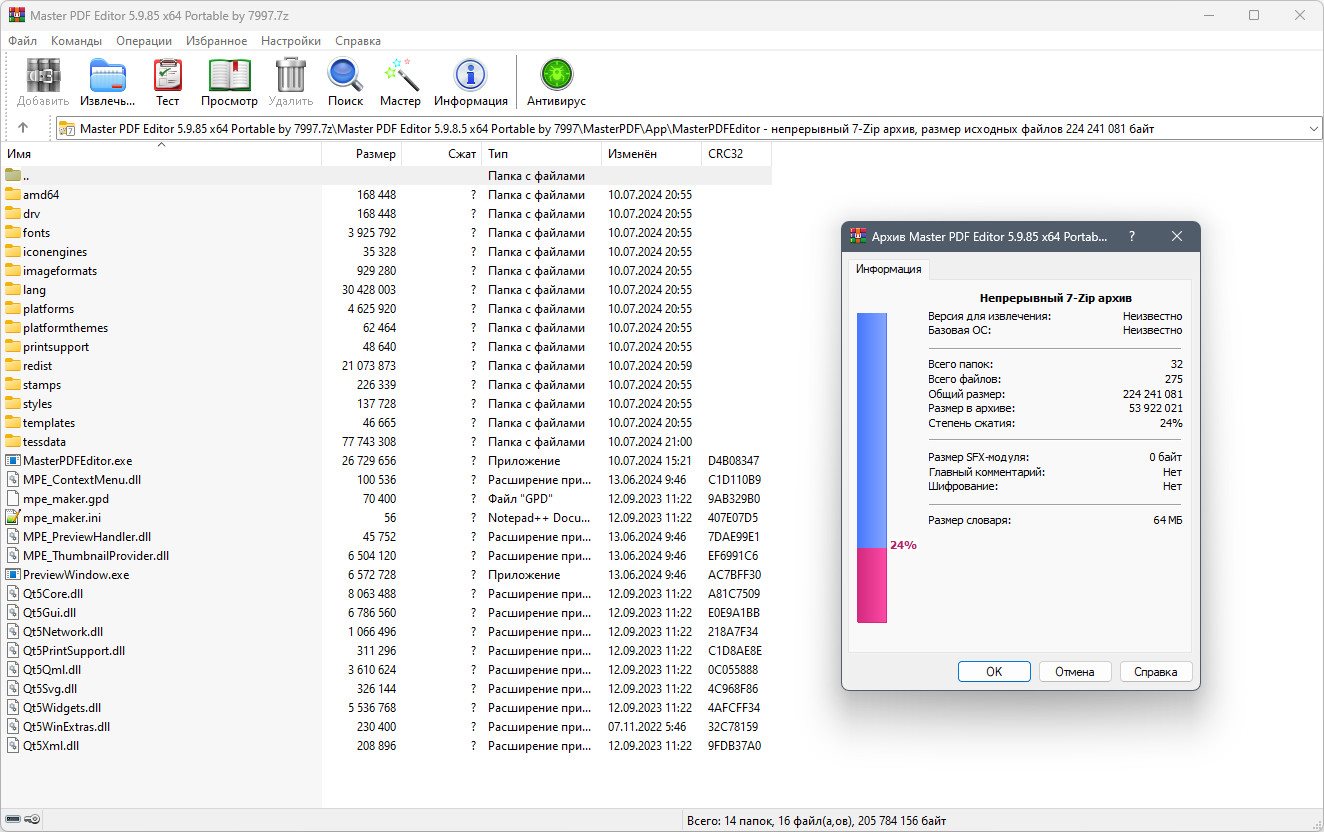
Task: Click the Отмена button
Action: click(x=1074, y=671)
